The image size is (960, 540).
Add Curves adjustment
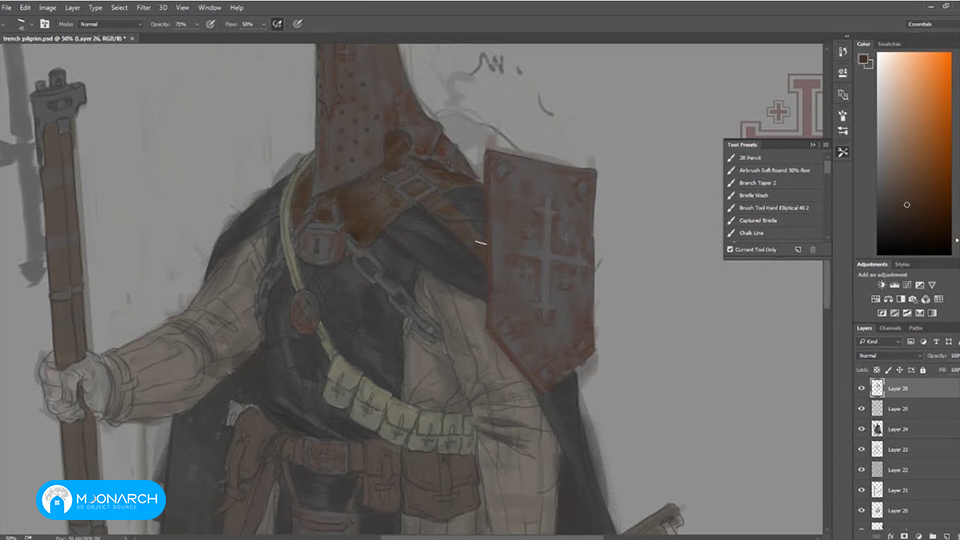coord(907,285)
